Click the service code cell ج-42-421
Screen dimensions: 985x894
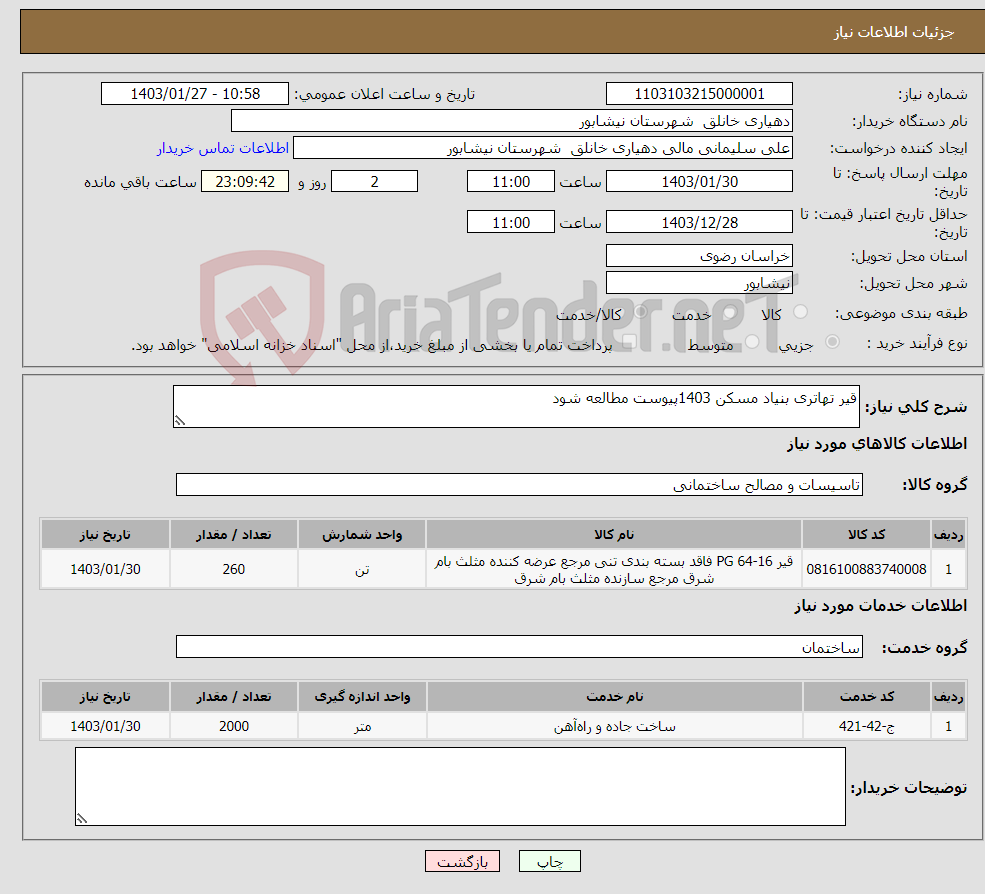pyautogui.click(x=866, y=726)
